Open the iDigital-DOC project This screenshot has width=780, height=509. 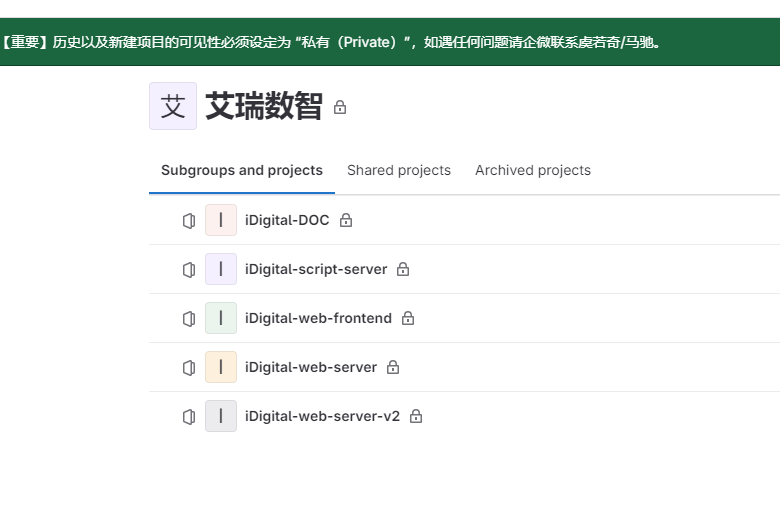point(287,220)
